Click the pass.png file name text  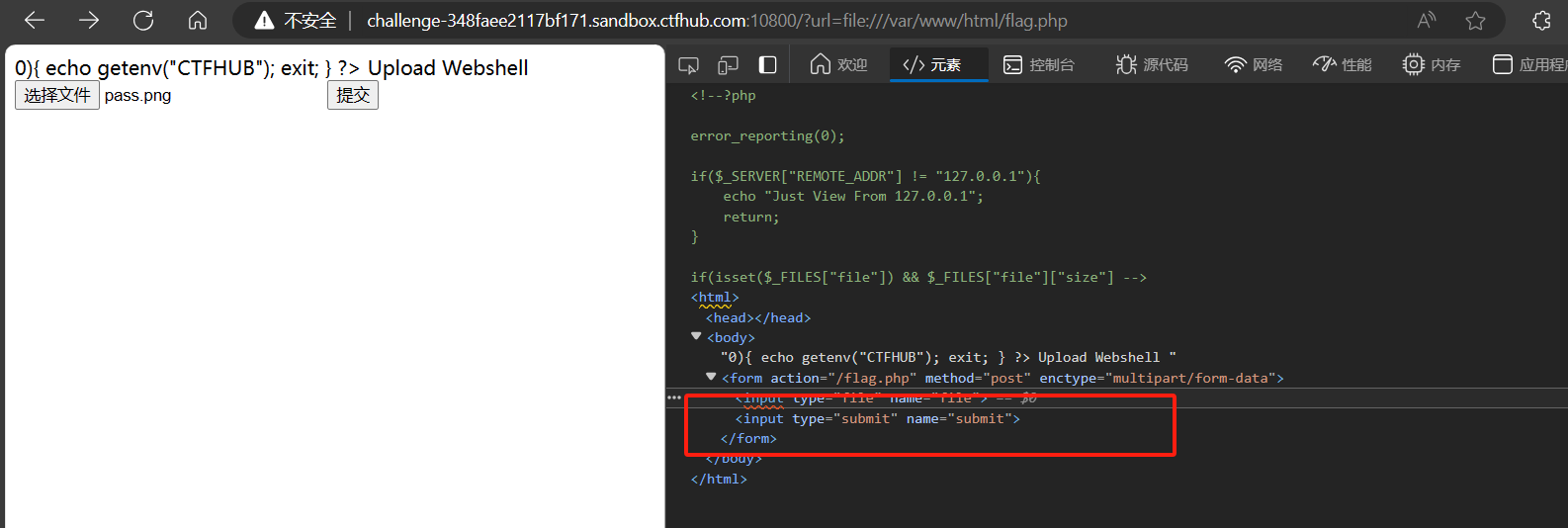click(137, 95)
